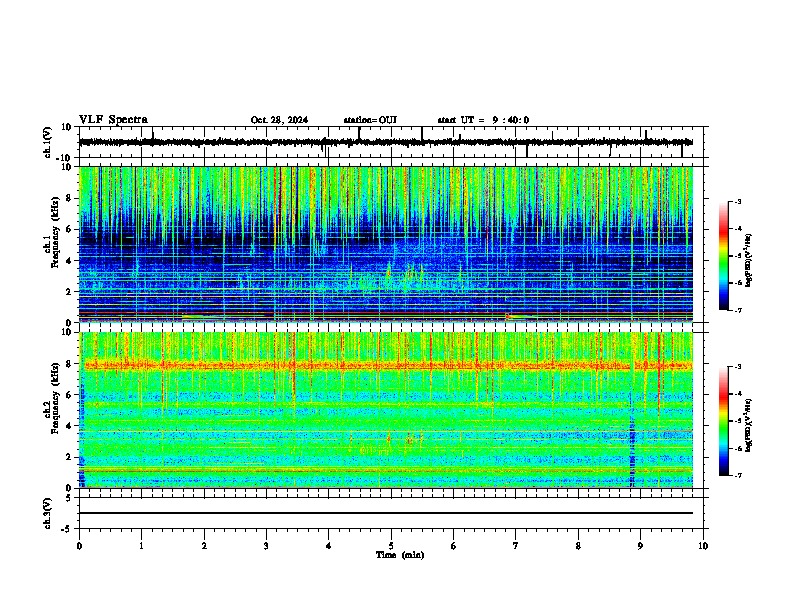Click the date 'Oct. 28, 2024'
Image resolution: width=792 pixels, height=612 pixels.
279,120
